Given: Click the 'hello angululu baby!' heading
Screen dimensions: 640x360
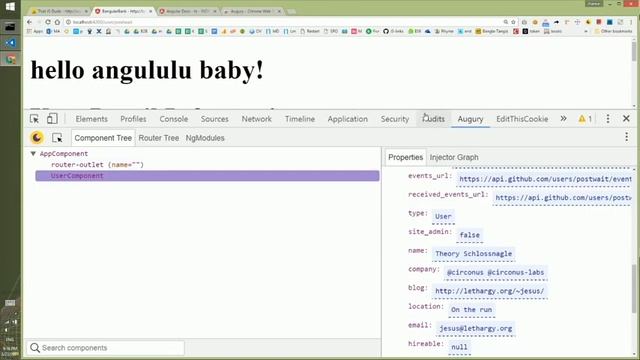Looking at the screenshot, I should coord(147,70).
